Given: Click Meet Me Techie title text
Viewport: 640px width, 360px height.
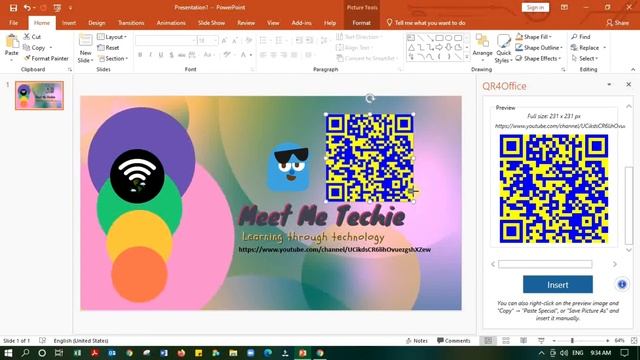Looking at the screenshot, I should pyautogui.click(x=322, y=215).
